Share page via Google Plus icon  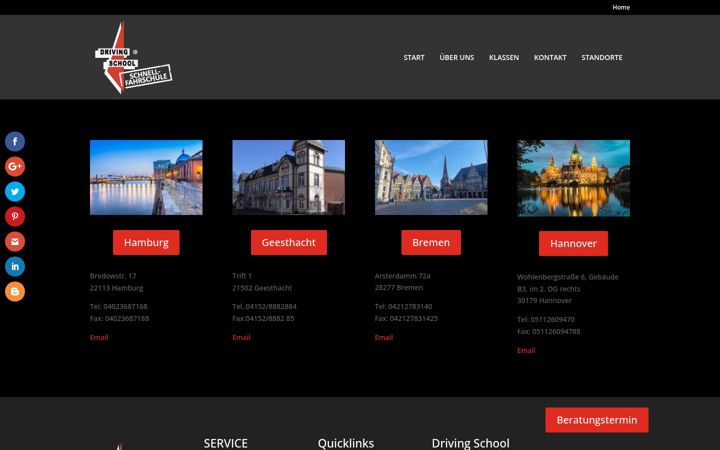(x=15, y=166)
